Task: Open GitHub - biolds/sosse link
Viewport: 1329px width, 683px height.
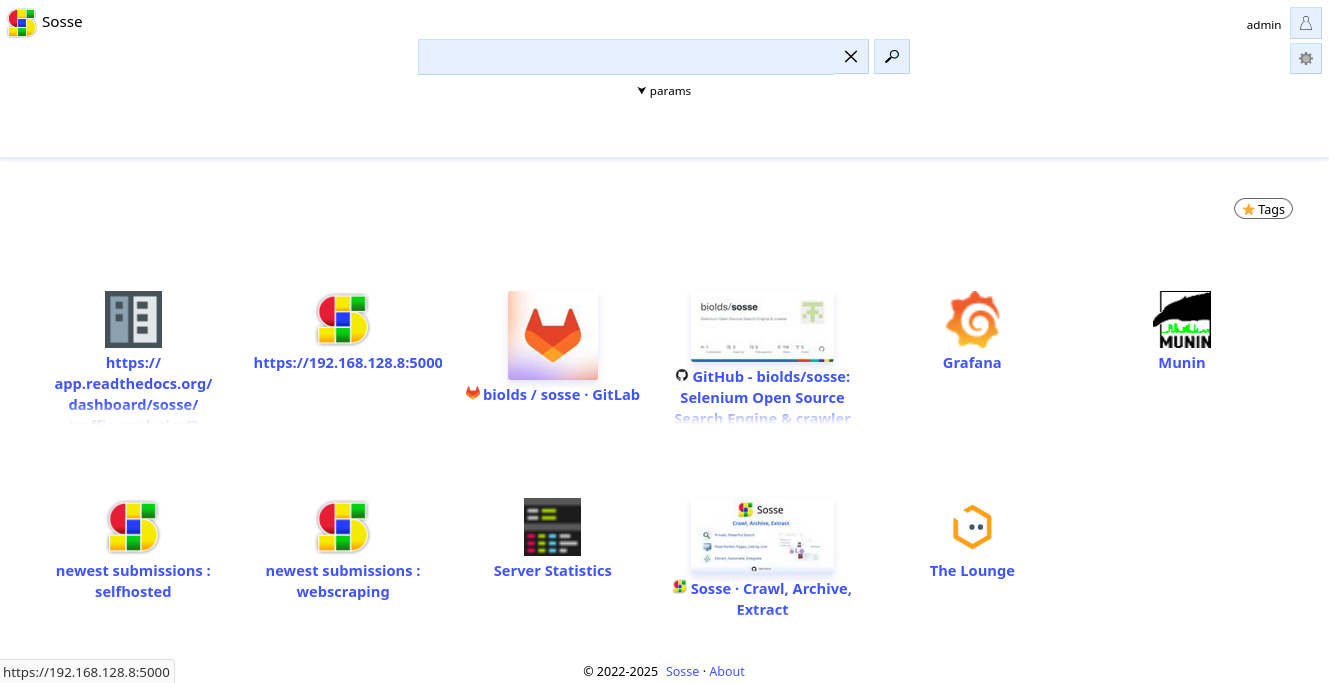Action: (x=763, y=397)
